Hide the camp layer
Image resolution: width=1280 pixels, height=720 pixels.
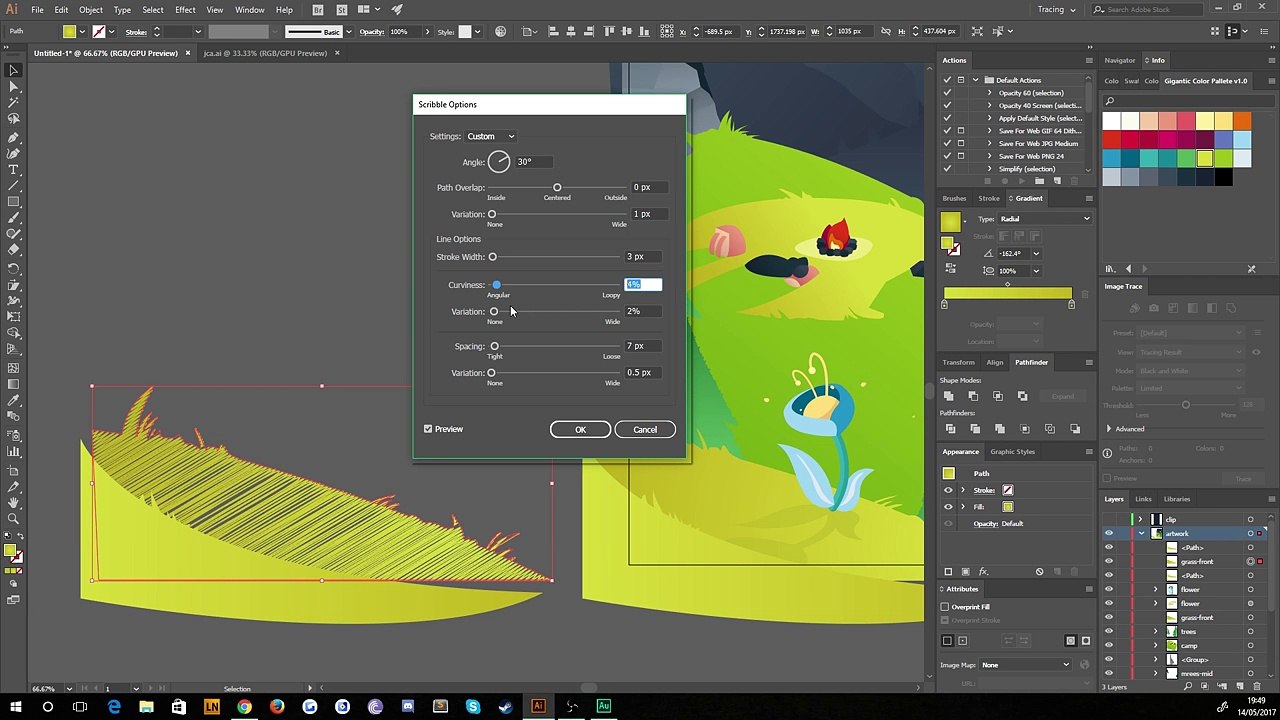(1108, 645)
